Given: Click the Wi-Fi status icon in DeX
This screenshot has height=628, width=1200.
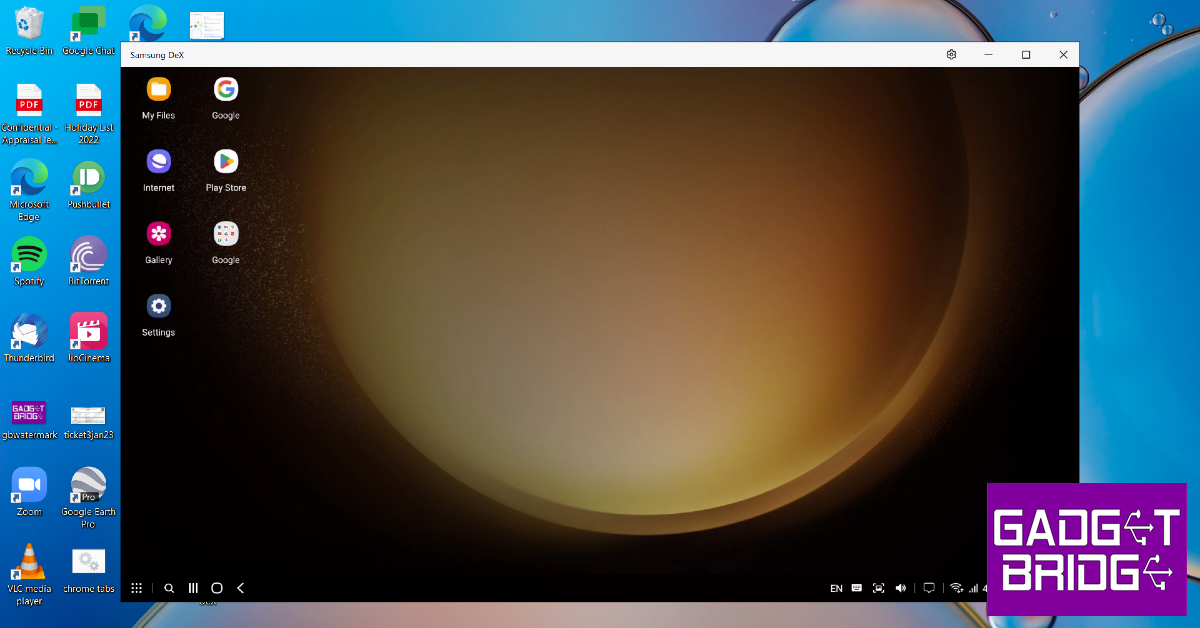Looking at the screenshot, I should [956, 588].
